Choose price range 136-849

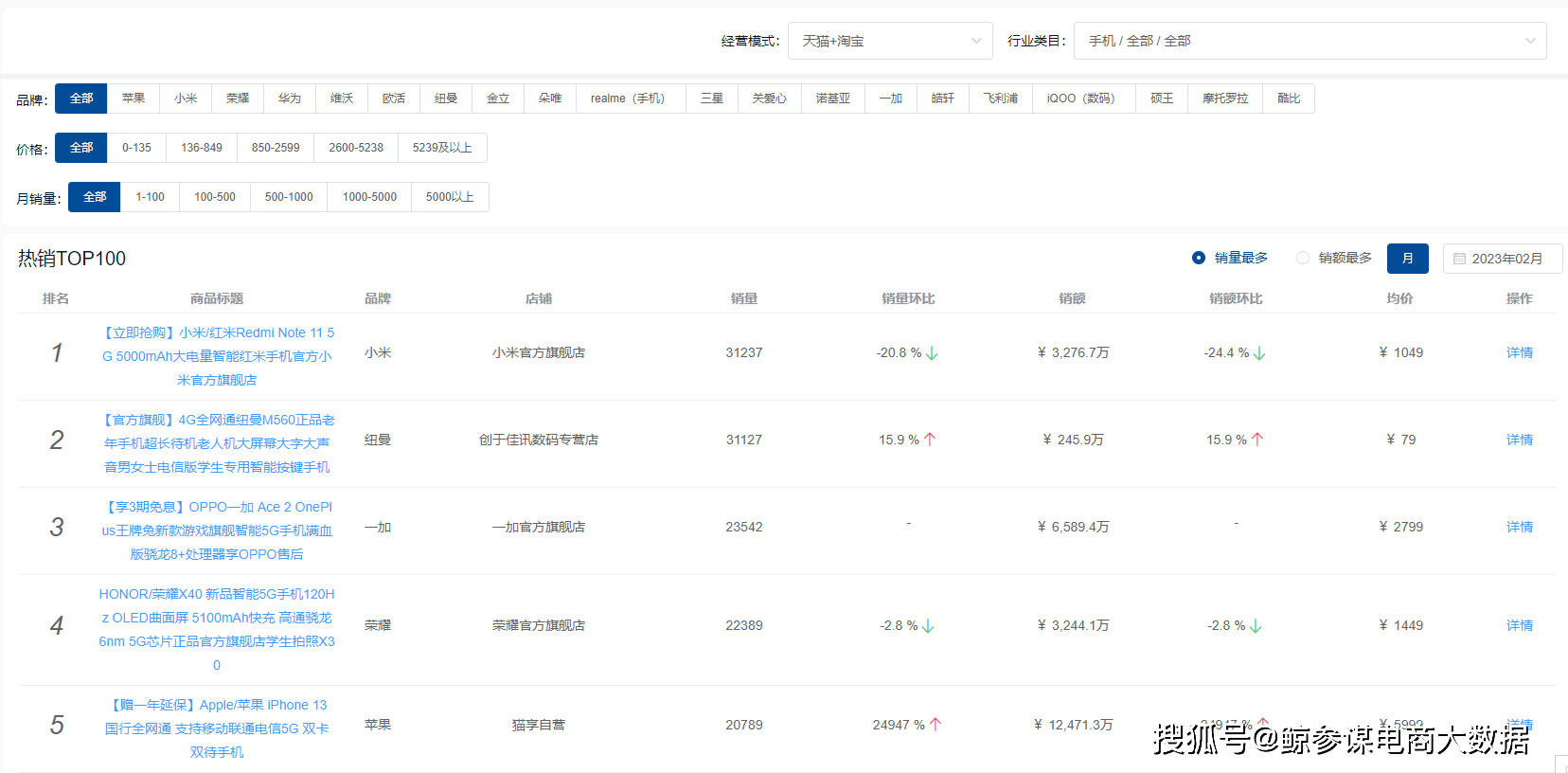[x=202, y=148]
